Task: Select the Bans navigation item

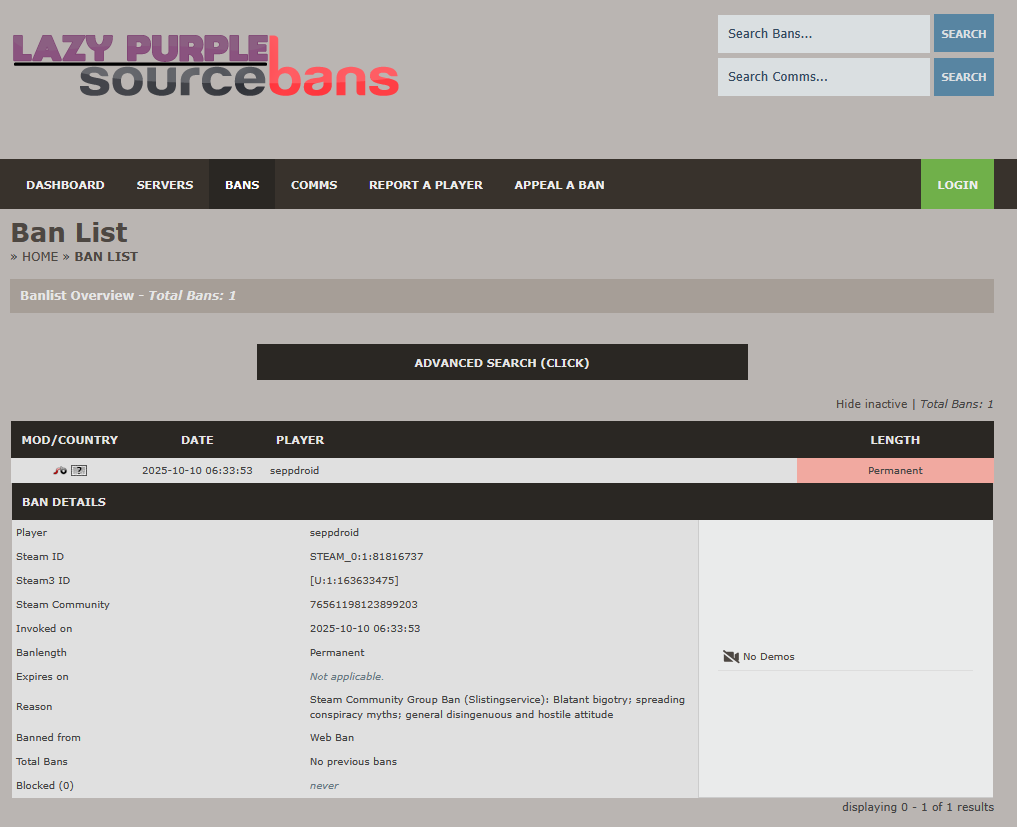Action: tap(242, 185)
